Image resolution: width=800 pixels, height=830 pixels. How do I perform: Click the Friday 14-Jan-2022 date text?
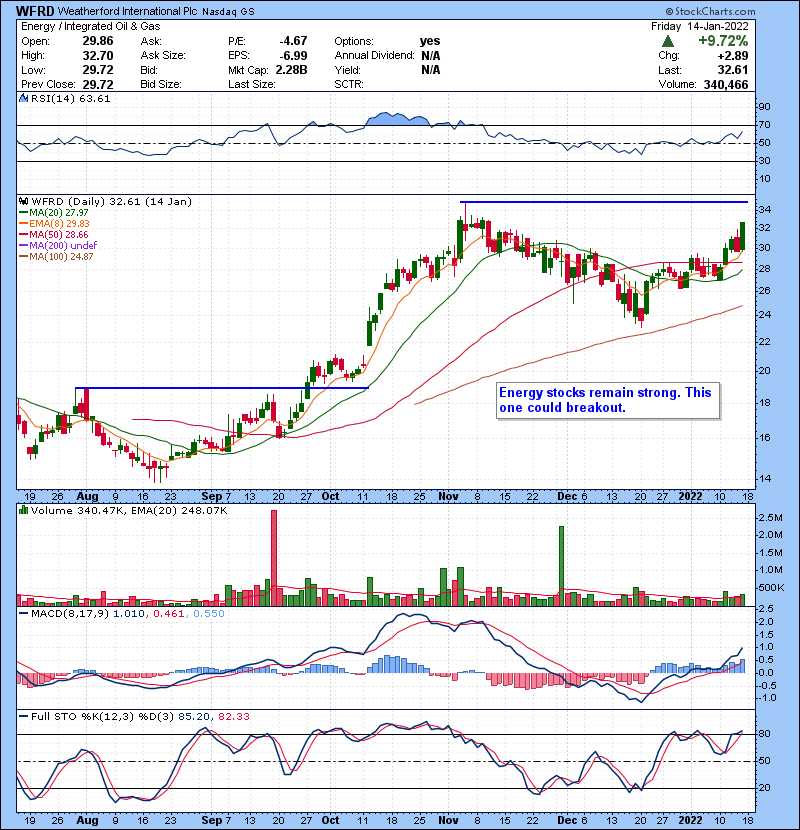(699, 26)
